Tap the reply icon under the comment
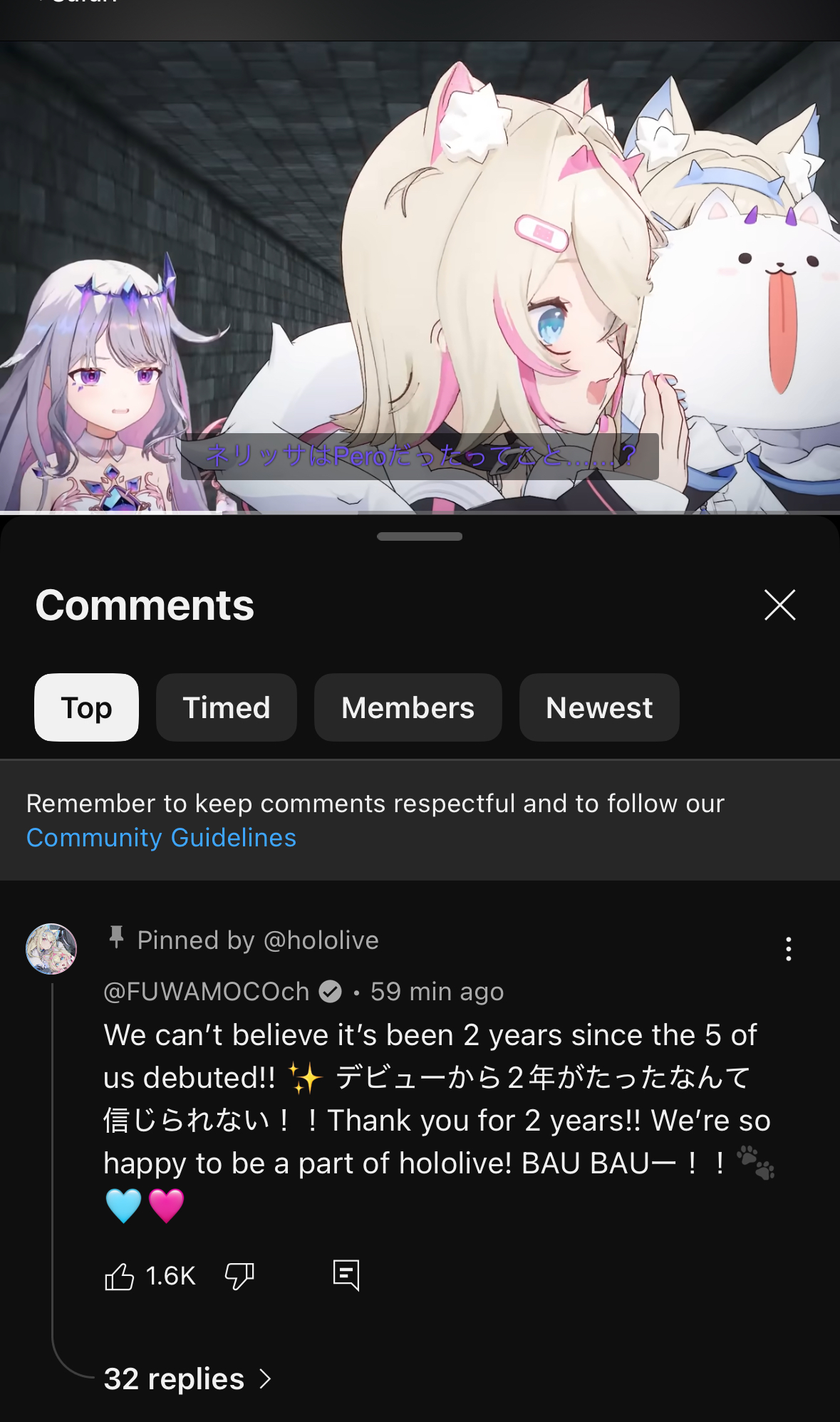This screenshot has width=840, height=1422. point(346,1275)
